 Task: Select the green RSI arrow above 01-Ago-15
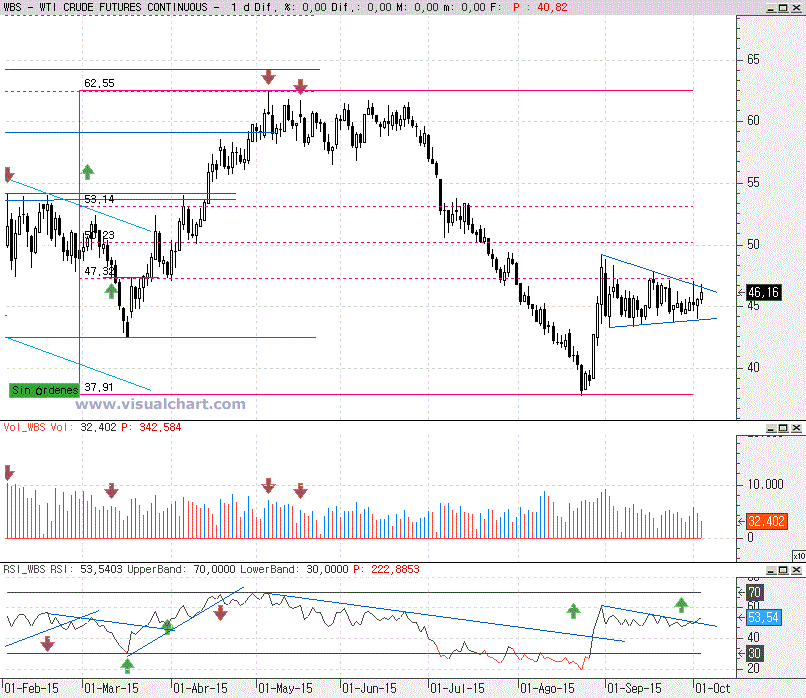(x=573, y=611)
